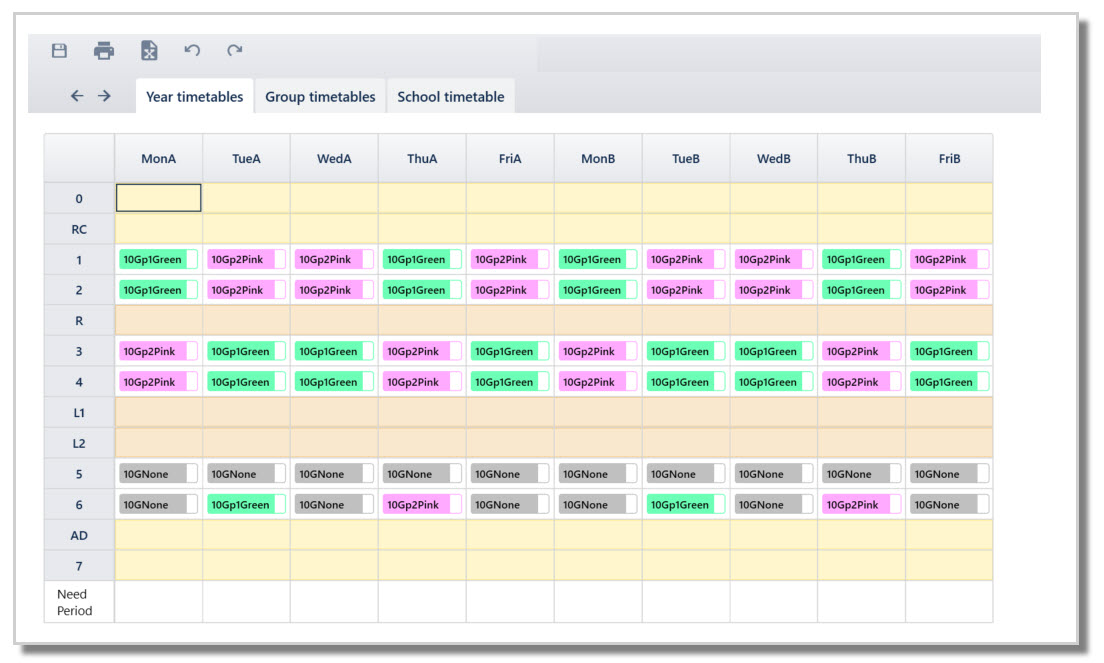The height and width of the screenshot is (663, 1104).
Task: Open the Year timetables tab
Action: (194, 96)
